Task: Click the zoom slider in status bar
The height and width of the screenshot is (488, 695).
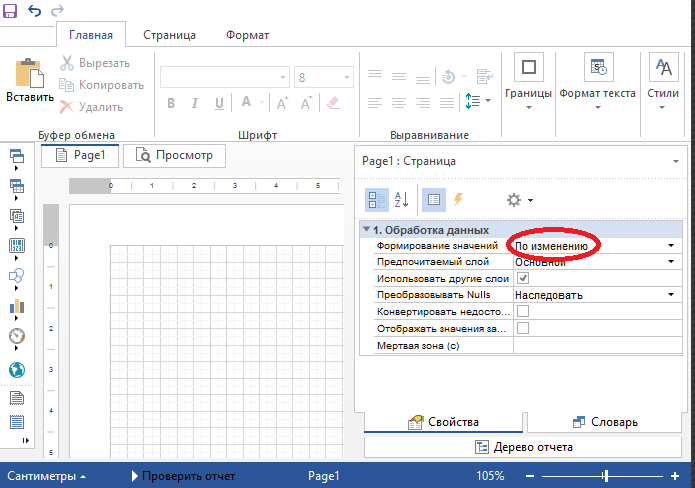Action: click(604, 476)
